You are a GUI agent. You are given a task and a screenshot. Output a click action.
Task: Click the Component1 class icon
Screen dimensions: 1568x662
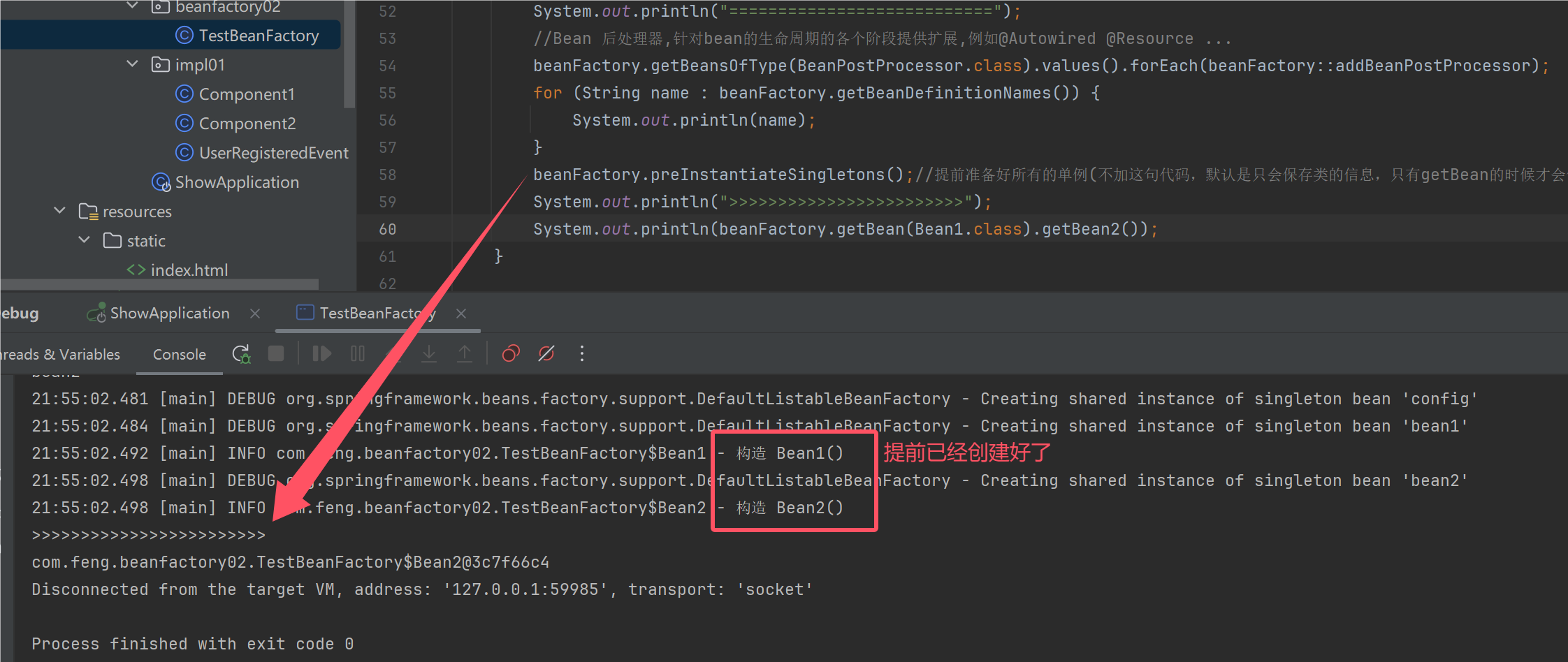(184, 94)
